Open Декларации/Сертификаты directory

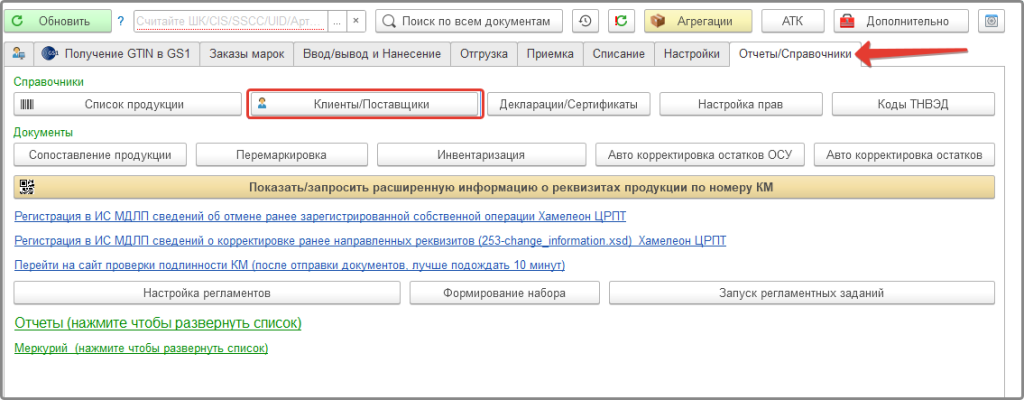click(568, 104)
